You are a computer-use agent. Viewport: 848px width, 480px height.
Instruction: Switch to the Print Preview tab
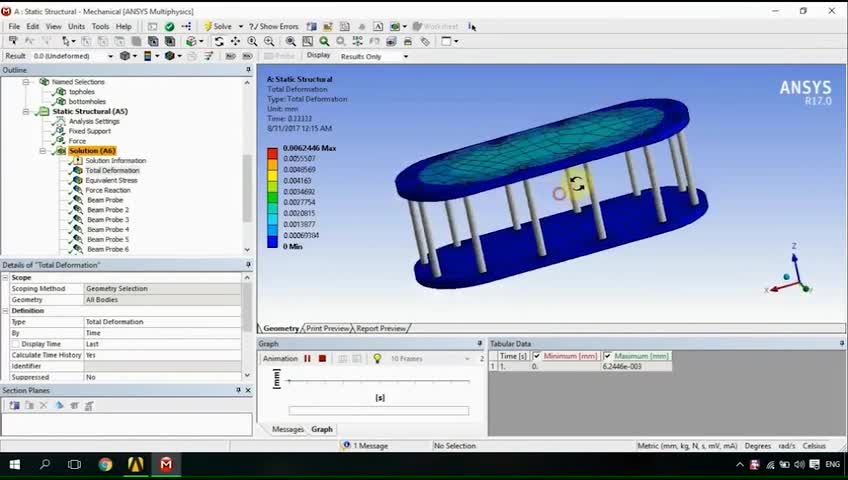[x=328, y=328]
